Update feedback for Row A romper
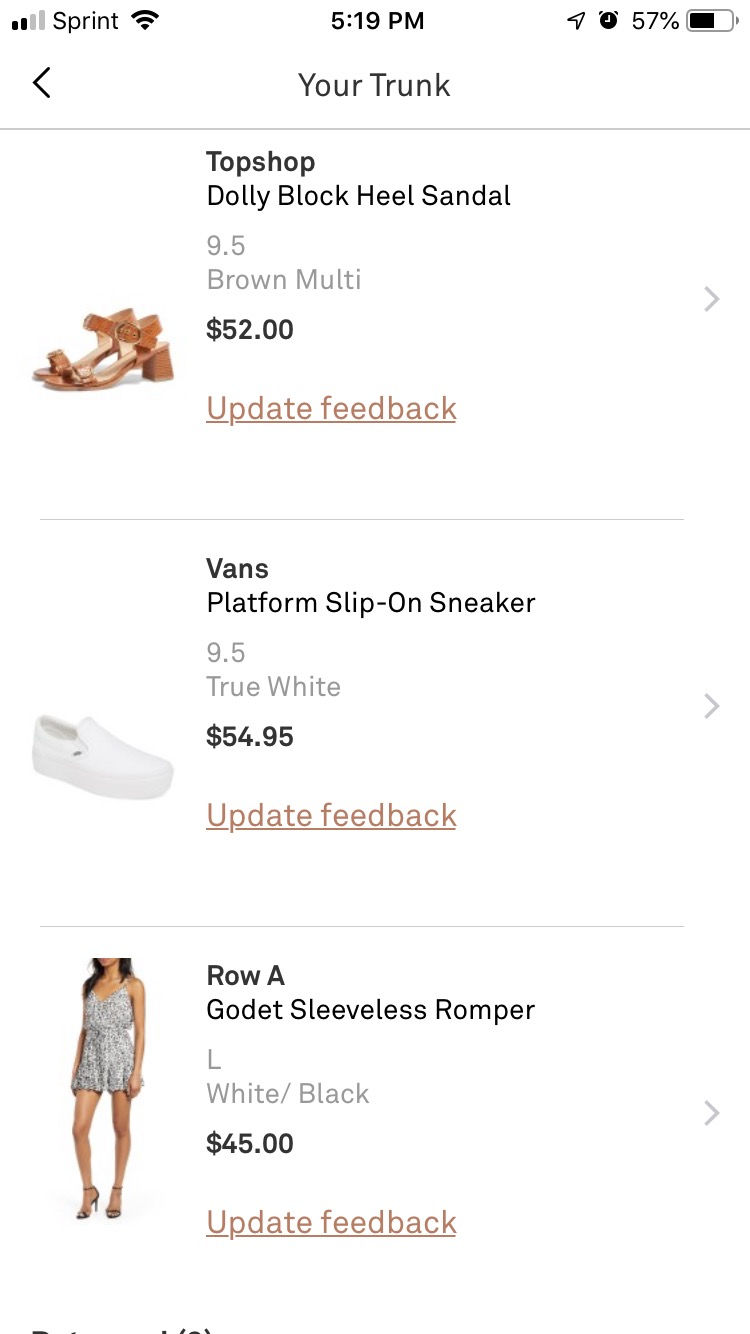750x1334 pixels. tap(331, 1222)
